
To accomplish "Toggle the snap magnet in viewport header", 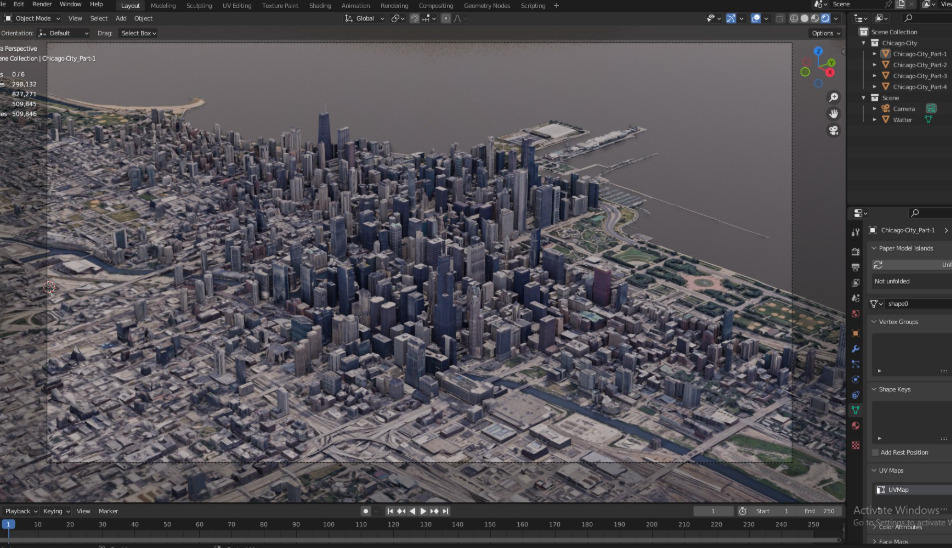I will (415, 19).
